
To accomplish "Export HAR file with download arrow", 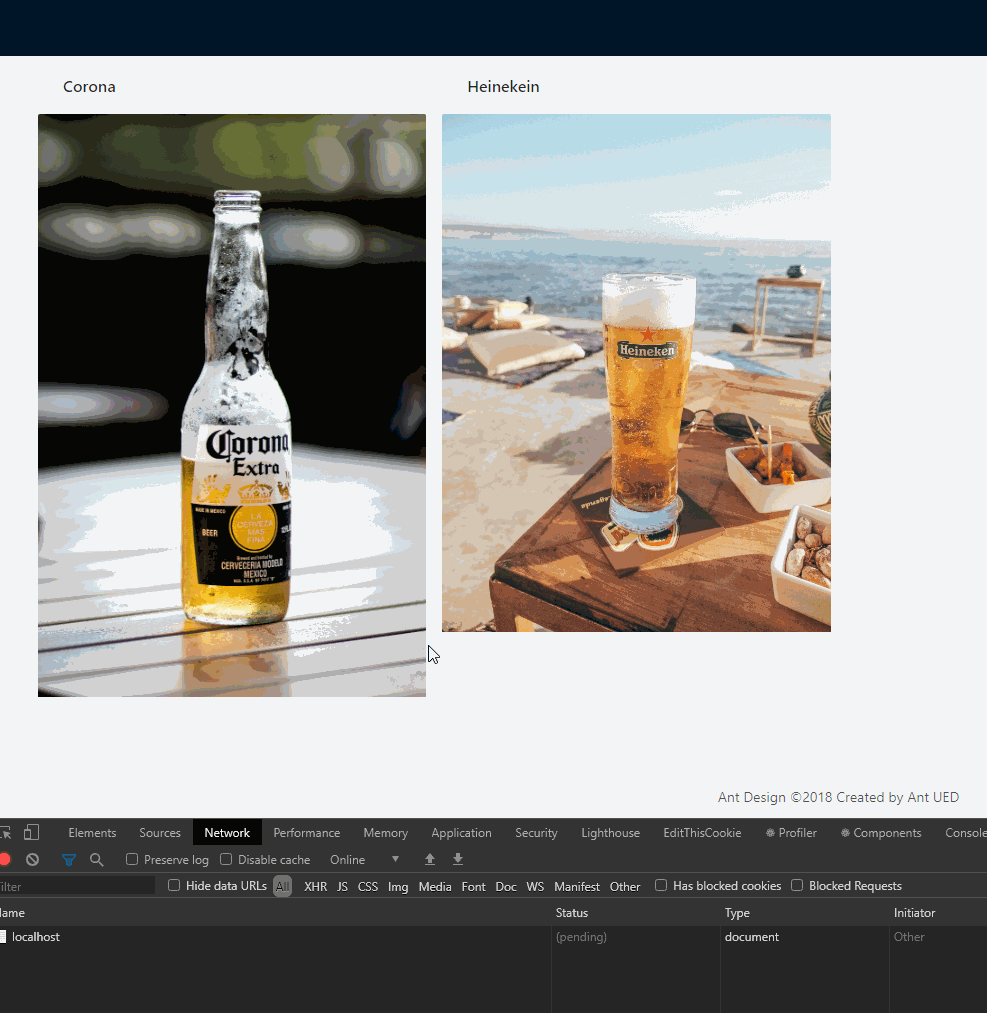I will [458, 859].
